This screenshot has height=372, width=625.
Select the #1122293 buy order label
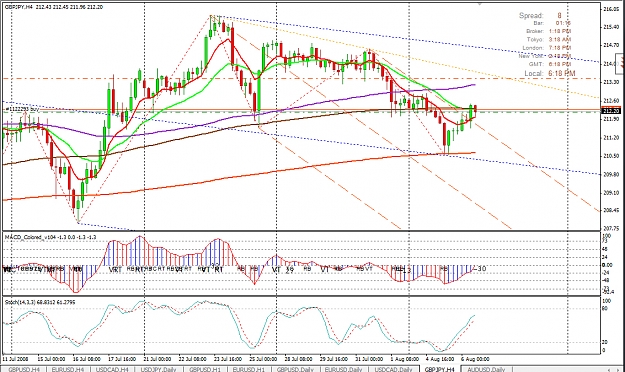tap(22, 109)
